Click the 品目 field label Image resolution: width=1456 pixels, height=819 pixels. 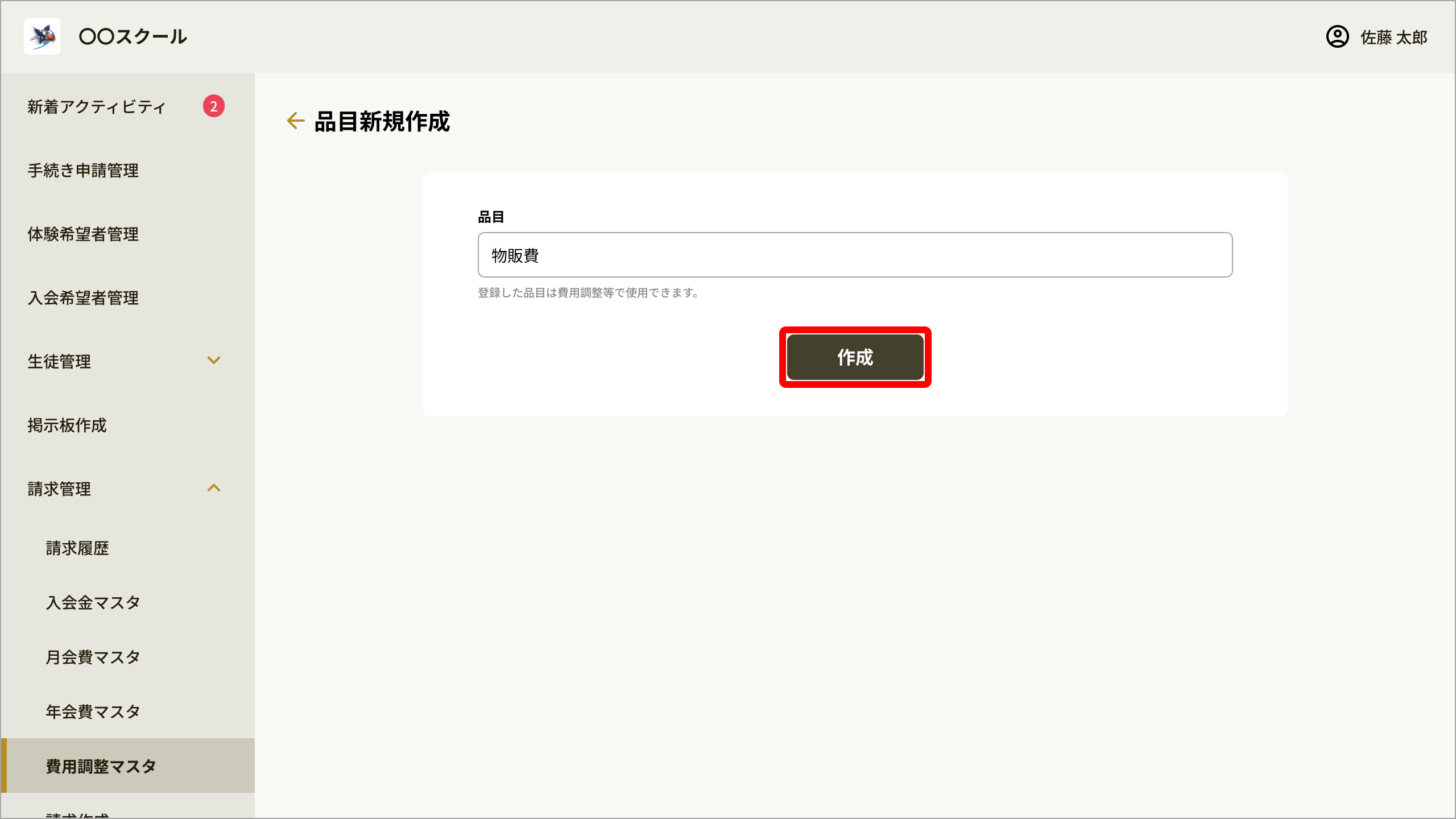491,217
